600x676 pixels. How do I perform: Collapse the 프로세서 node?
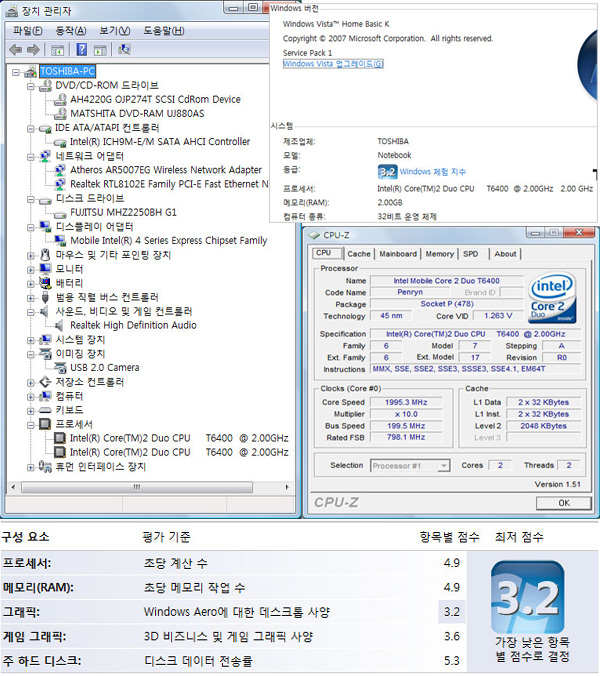31,425
